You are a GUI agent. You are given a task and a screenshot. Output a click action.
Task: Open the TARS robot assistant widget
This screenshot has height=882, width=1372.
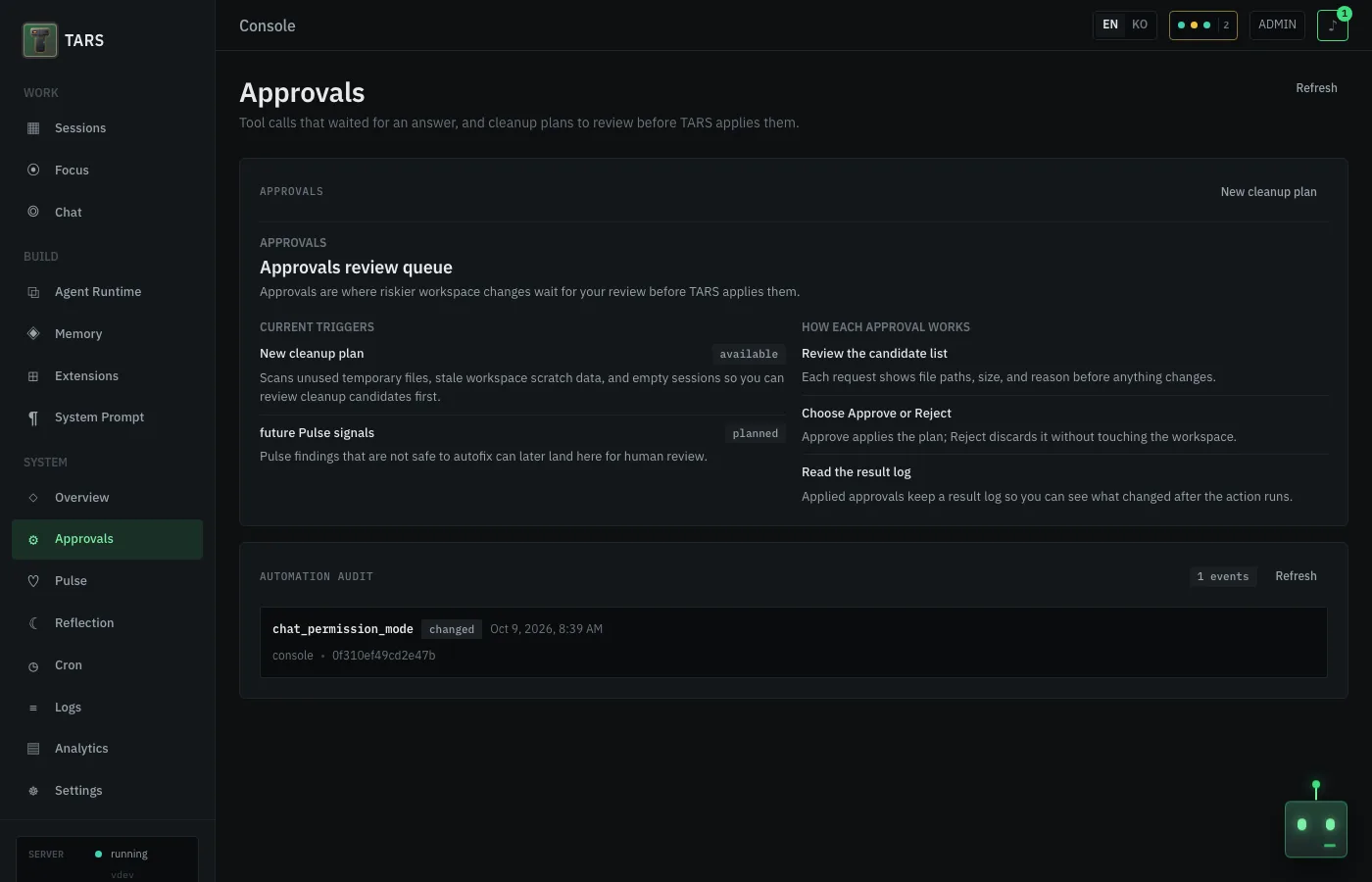pos(1316,829)
